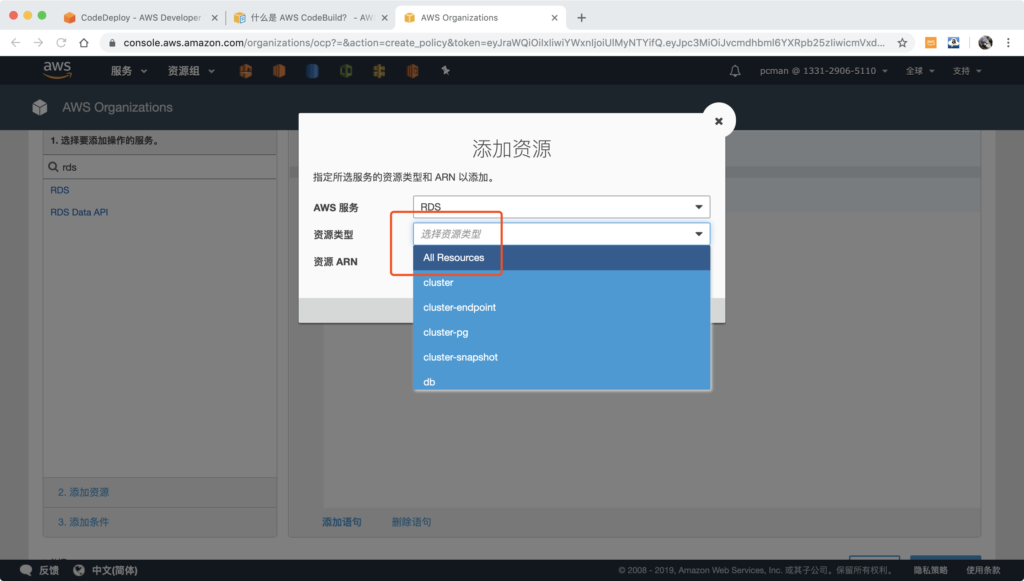Click the browser home icon

pos(84,42)
